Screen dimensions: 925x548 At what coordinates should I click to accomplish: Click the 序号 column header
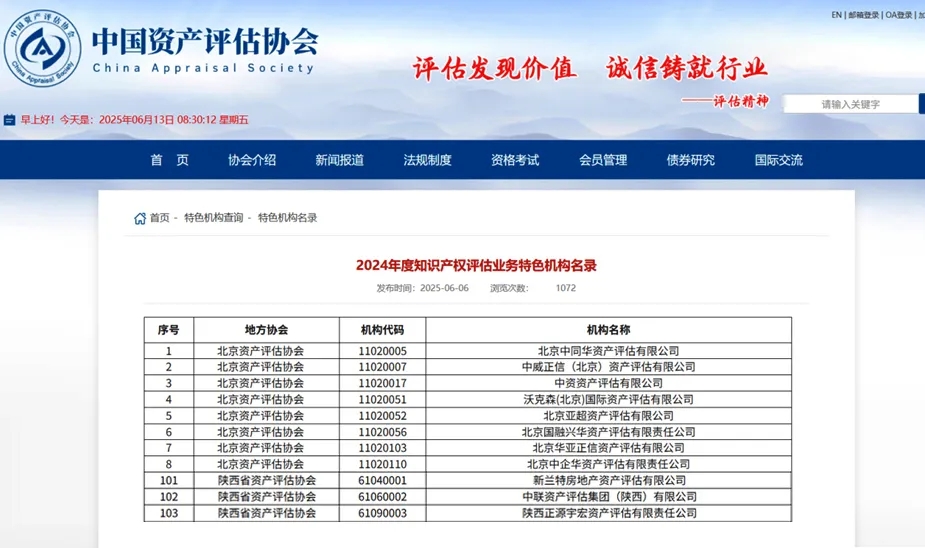tap(169, 330)
